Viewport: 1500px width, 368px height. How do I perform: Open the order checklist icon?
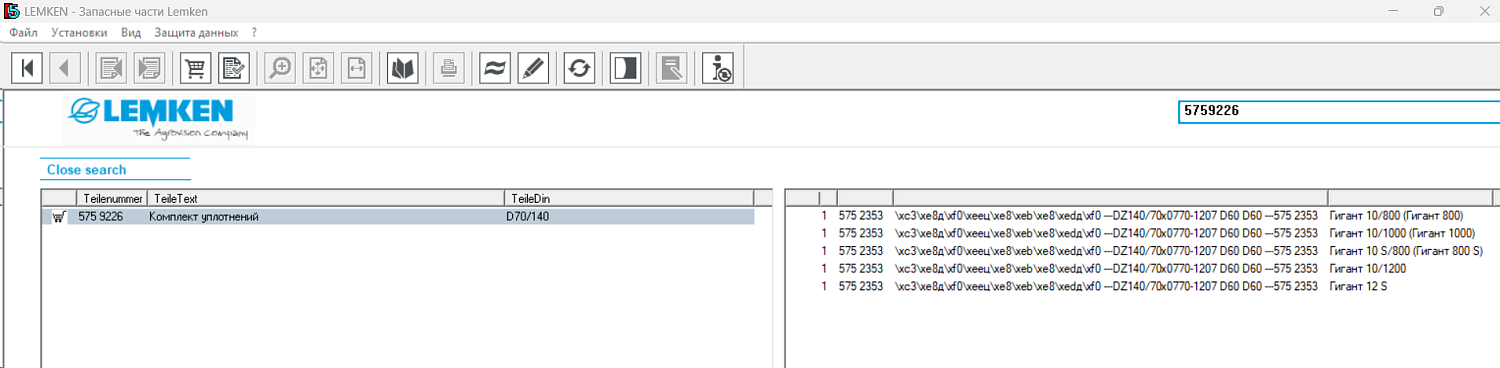233,68
